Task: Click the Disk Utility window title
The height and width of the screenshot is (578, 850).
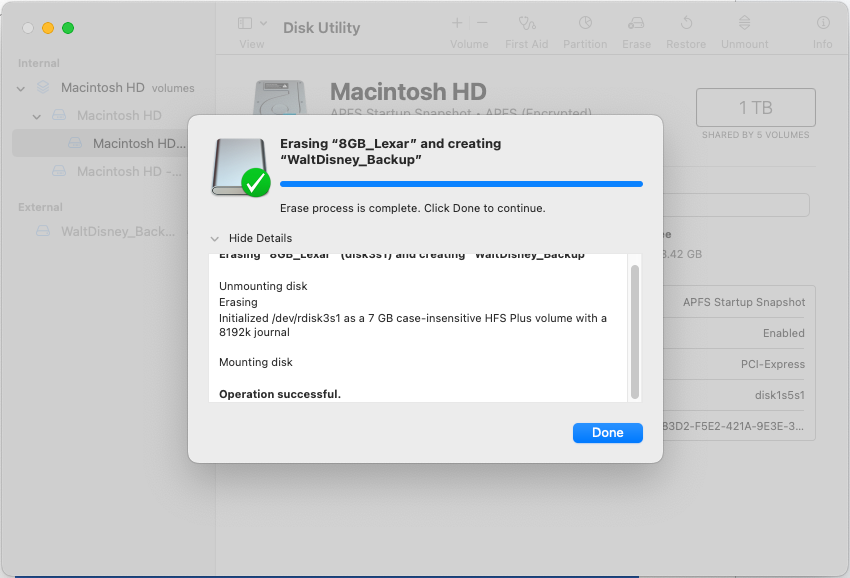Action: coord(321,28)
